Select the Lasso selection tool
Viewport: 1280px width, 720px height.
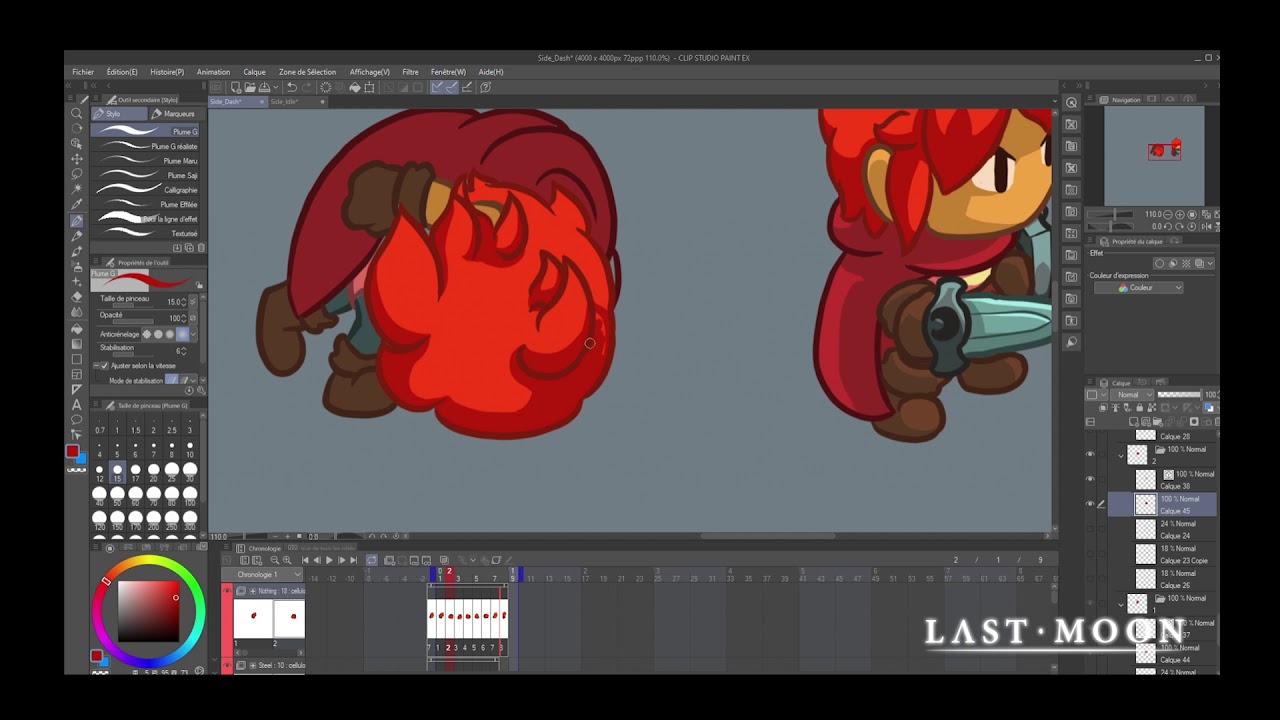[x=76, y=174]
